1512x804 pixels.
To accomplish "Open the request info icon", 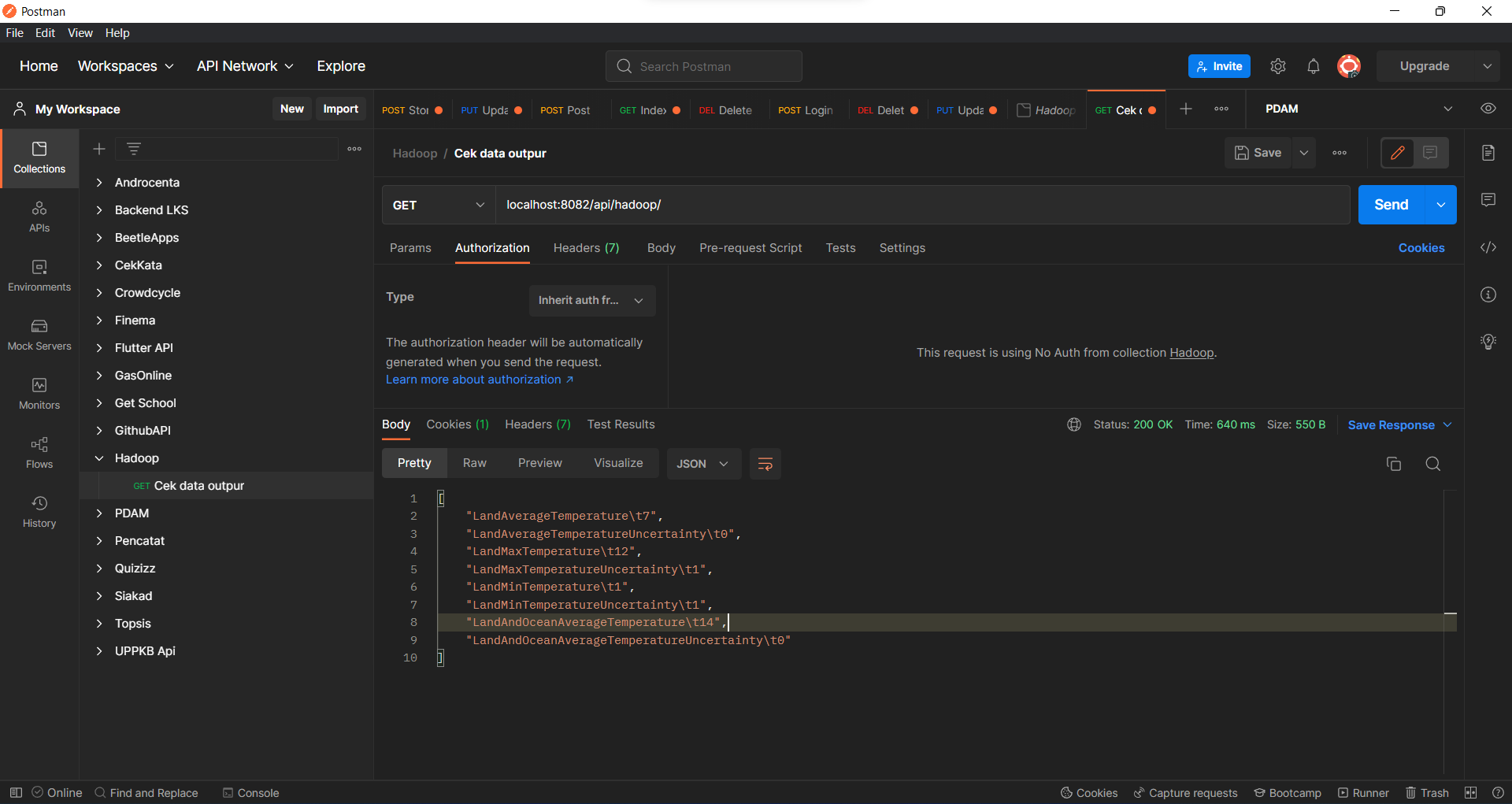I will pyautogui.click(x=1488, y=295).
